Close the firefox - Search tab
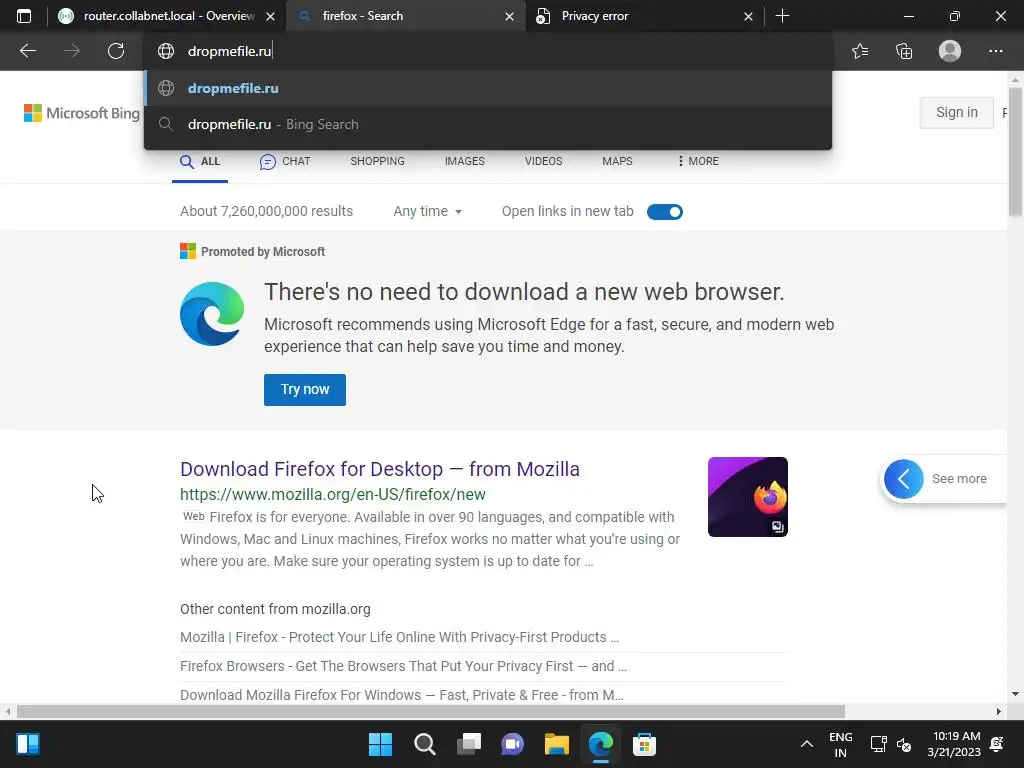The width and height of the screenshot is (1024, 768). [x=509, y=16]
